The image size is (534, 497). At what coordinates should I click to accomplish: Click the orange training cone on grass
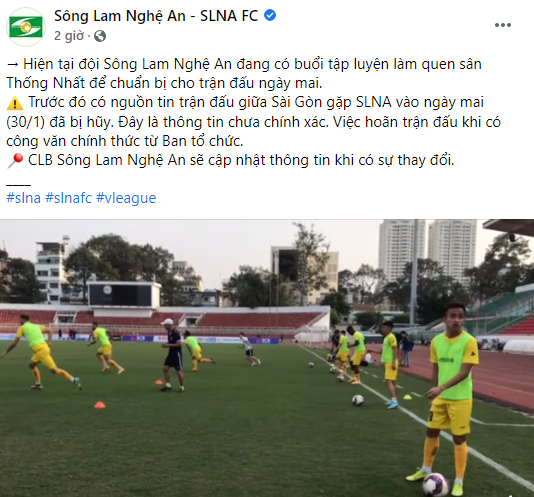pyautogui.click(x=99, y=405)
